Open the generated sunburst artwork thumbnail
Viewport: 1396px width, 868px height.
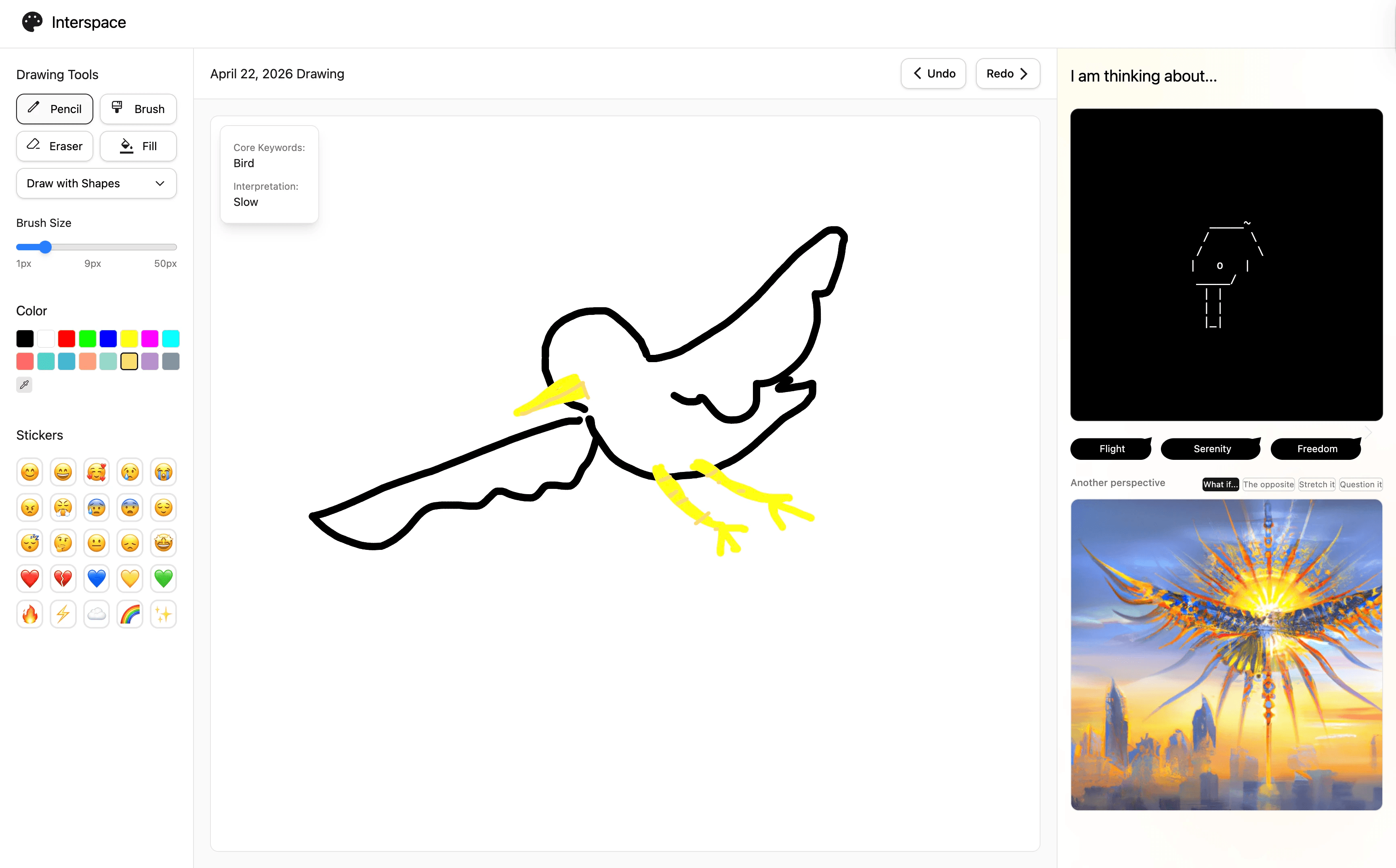pos(1226,654)
